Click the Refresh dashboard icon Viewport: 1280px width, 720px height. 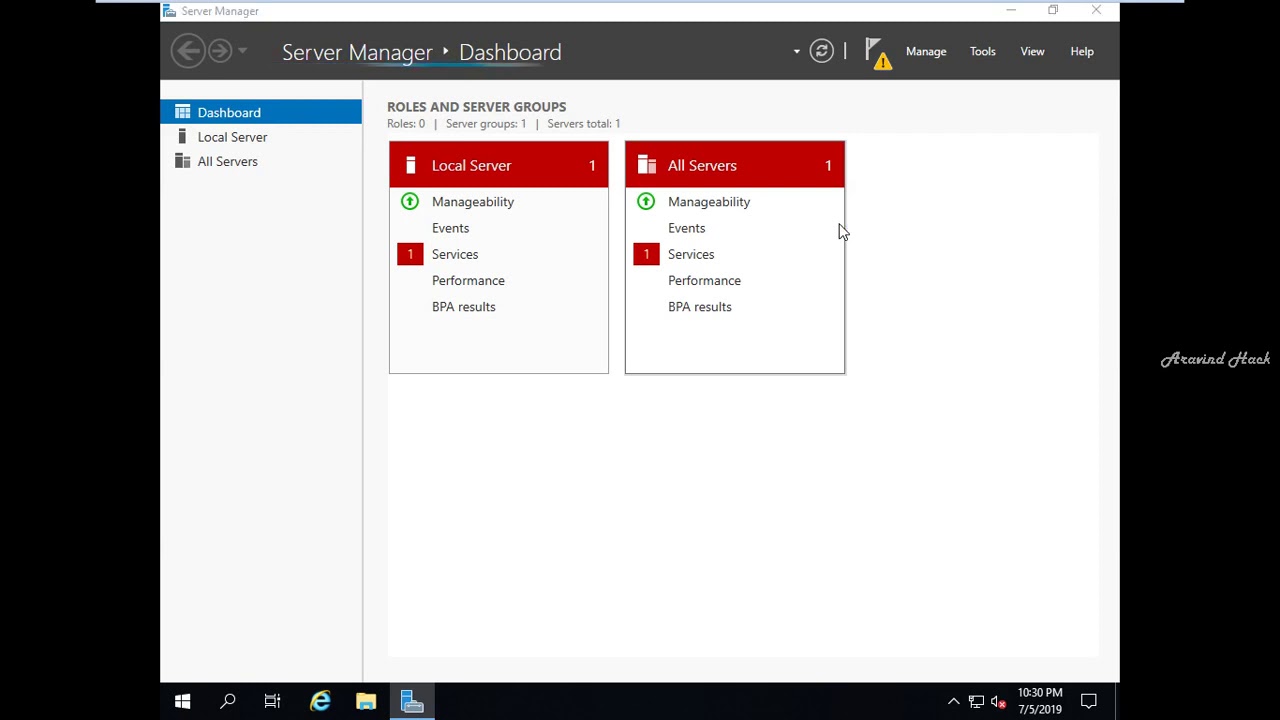tap(821, 51)
